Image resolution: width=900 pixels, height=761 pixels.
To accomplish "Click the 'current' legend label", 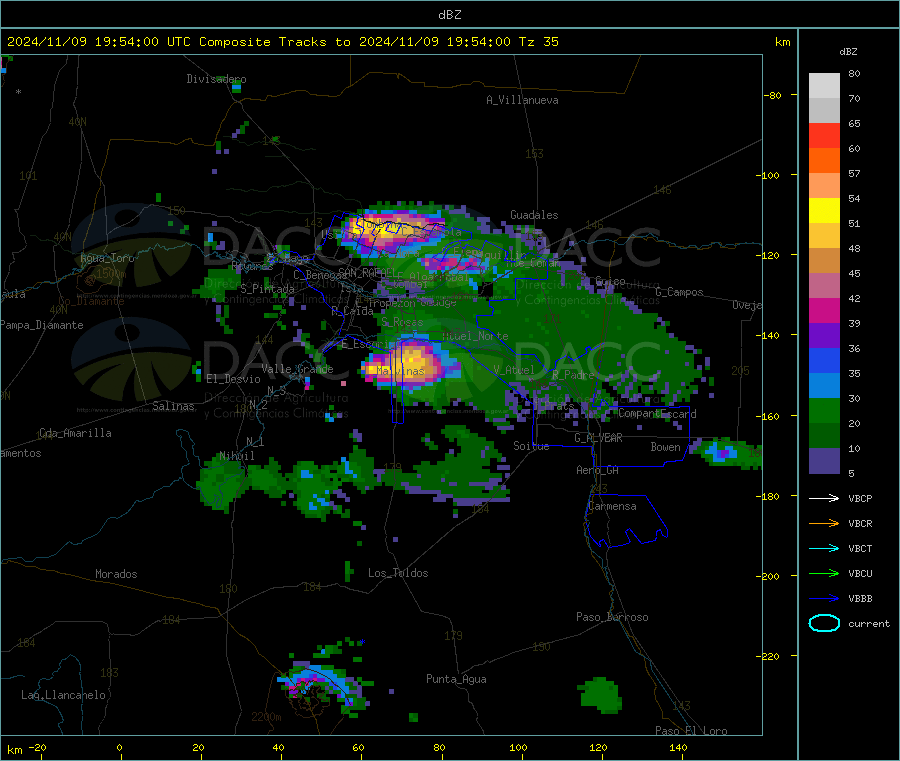I will [869, 623].
